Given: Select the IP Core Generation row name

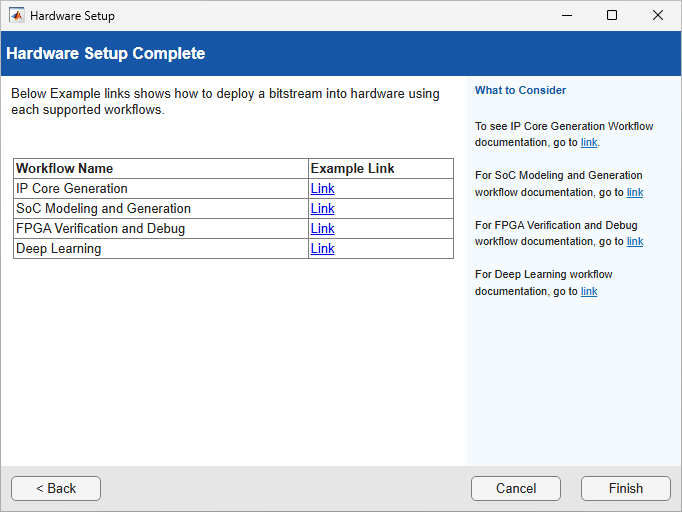Looking at the screenshot, I should coord(161,188).
